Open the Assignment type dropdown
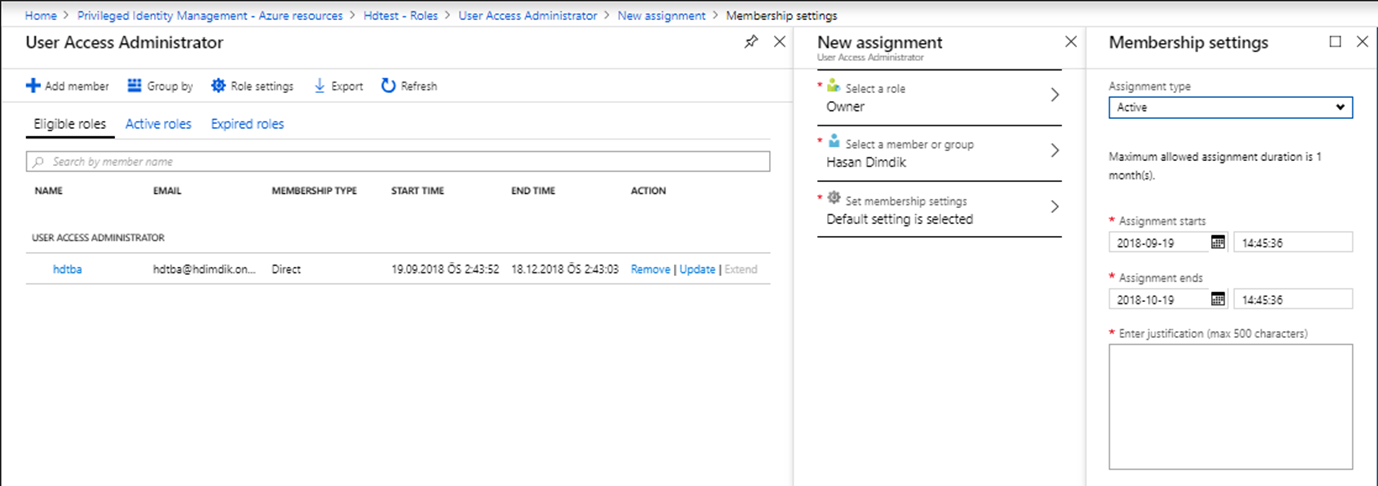Screen dimensions: 1378x486 pos(1231,107)
